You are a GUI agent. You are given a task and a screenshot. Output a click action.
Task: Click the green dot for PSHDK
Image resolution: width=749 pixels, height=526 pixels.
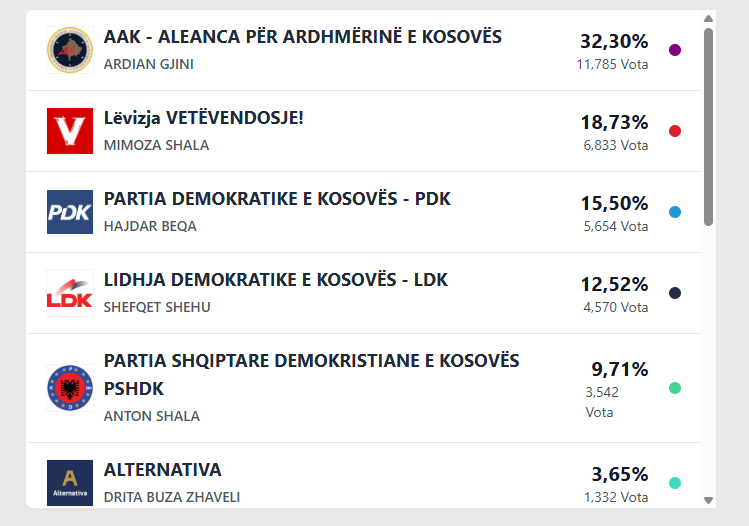pos(675,388)
